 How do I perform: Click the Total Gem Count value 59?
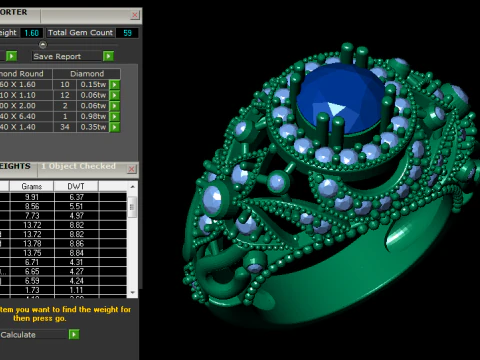coord(127,33)
